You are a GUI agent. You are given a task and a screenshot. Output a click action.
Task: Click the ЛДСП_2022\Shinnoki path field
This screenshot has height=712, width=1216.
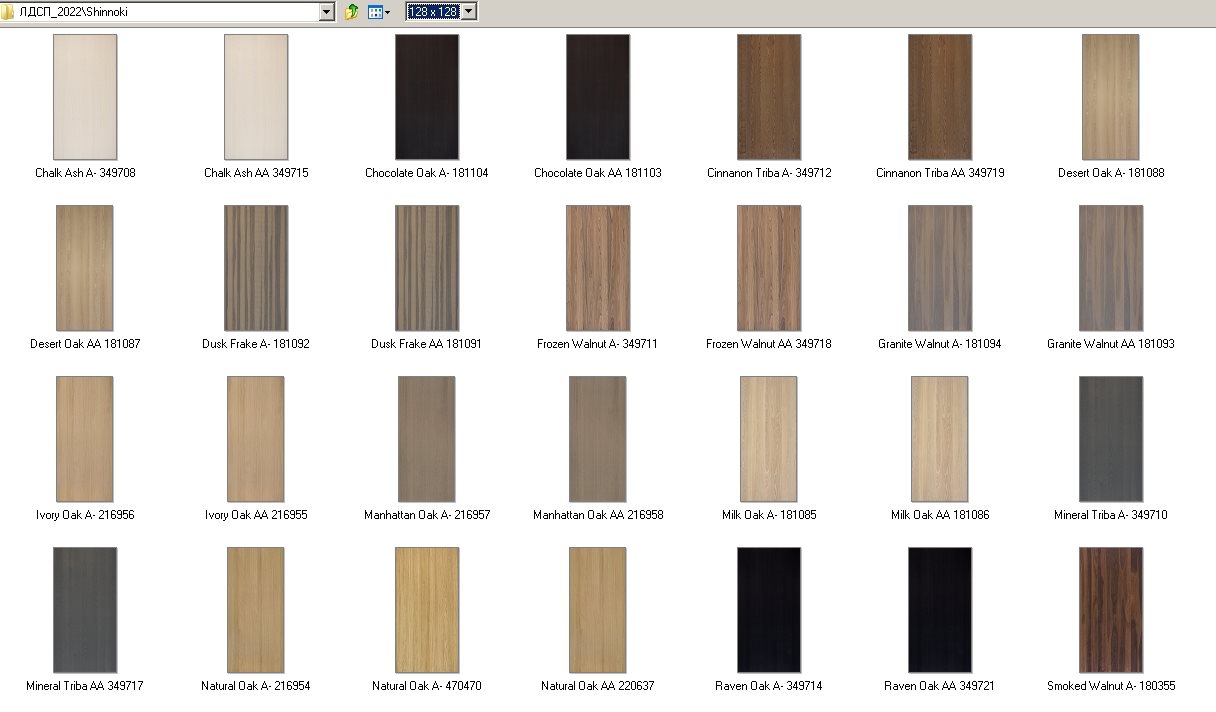(x=167, y=12)
